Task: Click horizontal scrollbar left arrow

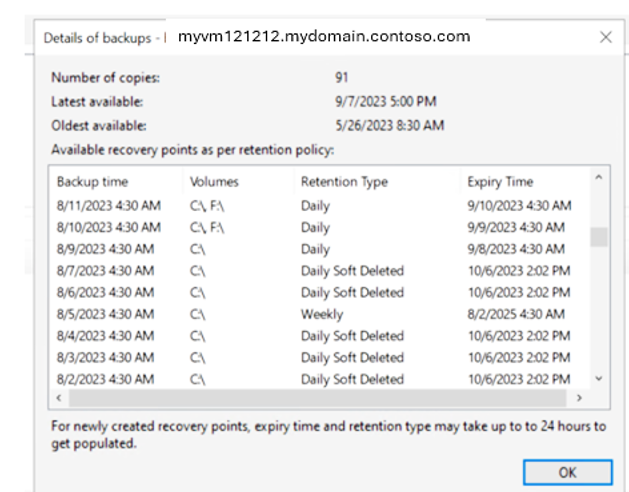Action: click(59, 398)
